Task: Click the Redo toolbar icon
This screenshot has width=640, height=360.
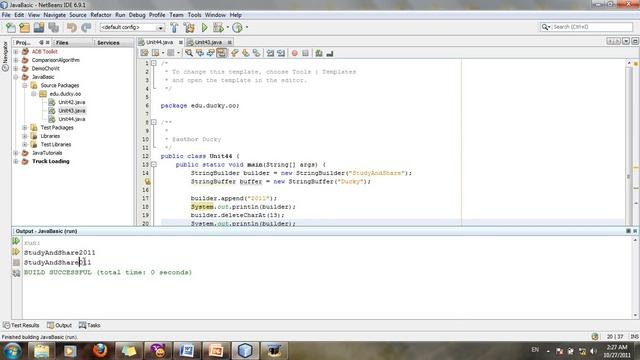Action: (x=86, y=27)
